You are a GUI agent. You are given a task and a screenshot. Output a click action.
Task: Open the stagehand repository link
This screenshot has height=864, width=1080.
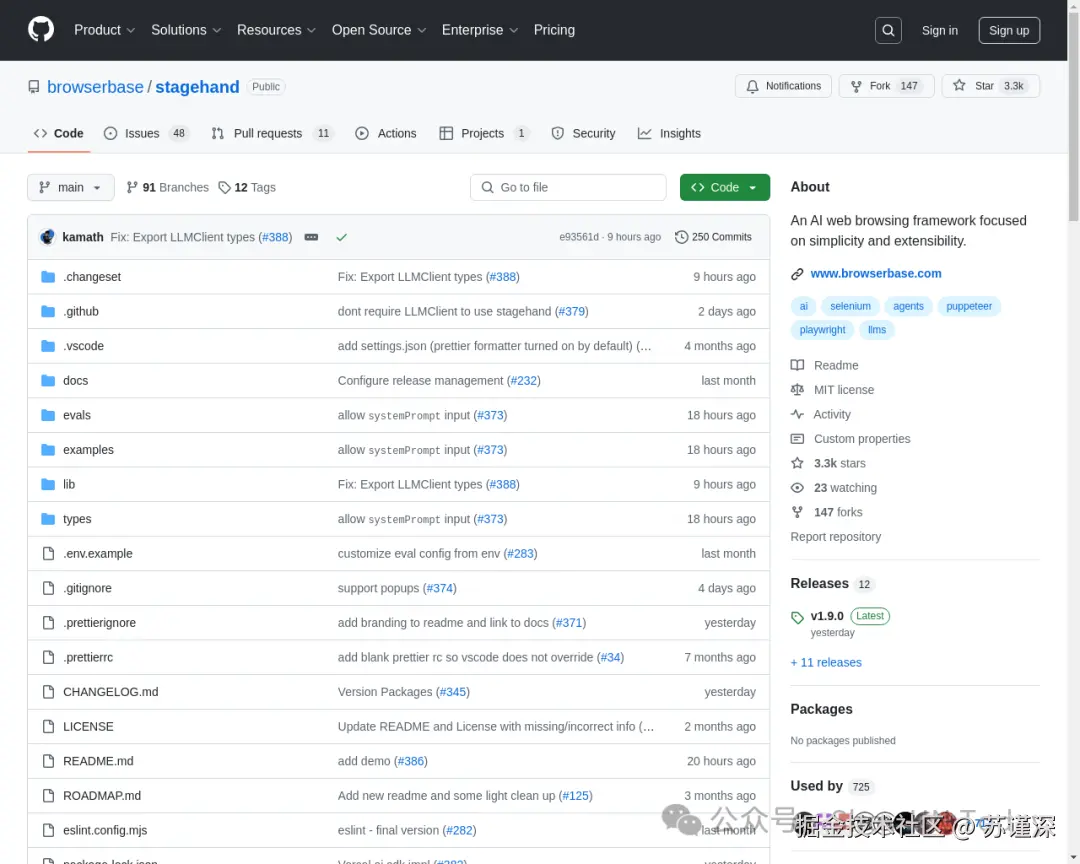click(197, 87)
